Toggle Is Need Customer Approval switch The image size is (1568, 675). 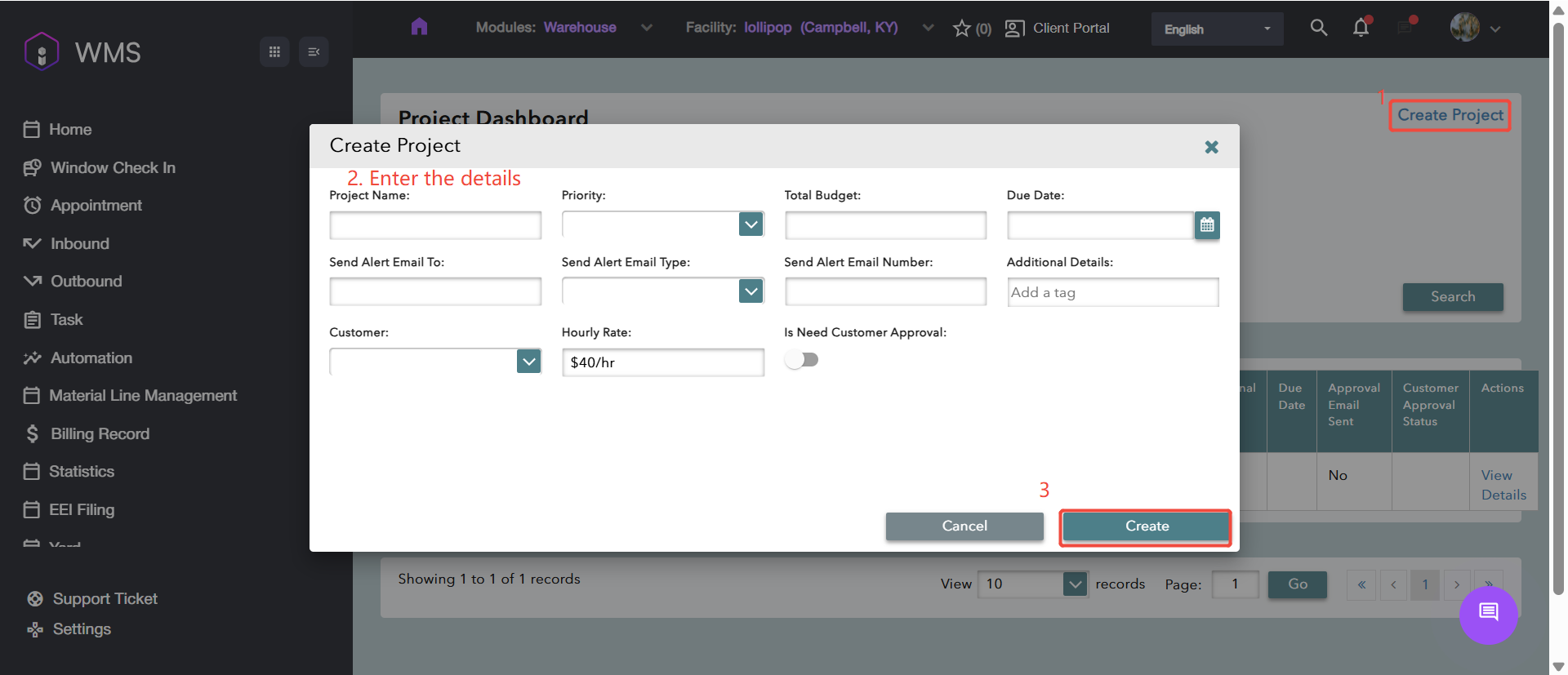point(801,360)
